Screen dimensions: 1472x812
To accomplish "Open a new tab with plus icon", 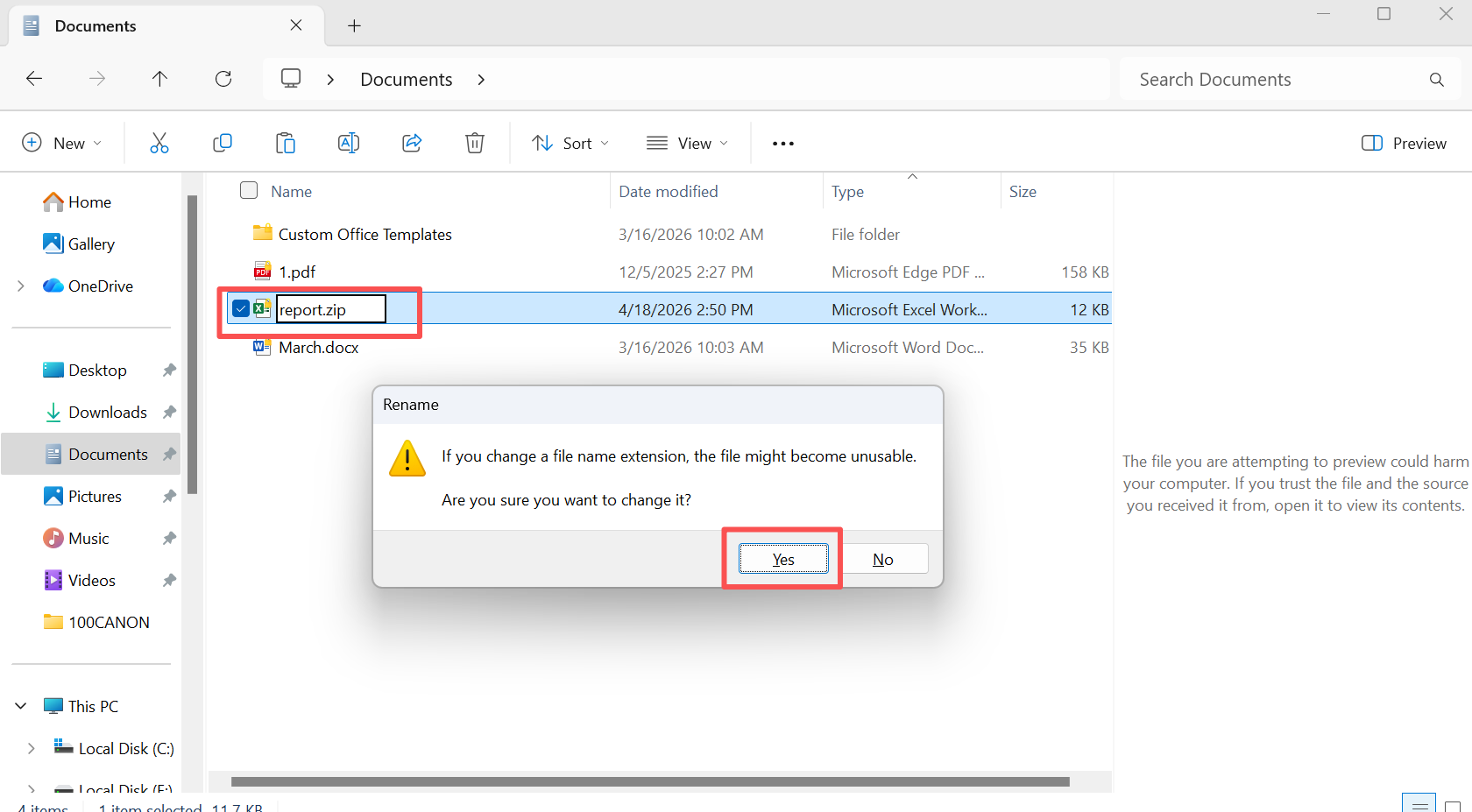I will pyautogui.click(x=354, y=25).
